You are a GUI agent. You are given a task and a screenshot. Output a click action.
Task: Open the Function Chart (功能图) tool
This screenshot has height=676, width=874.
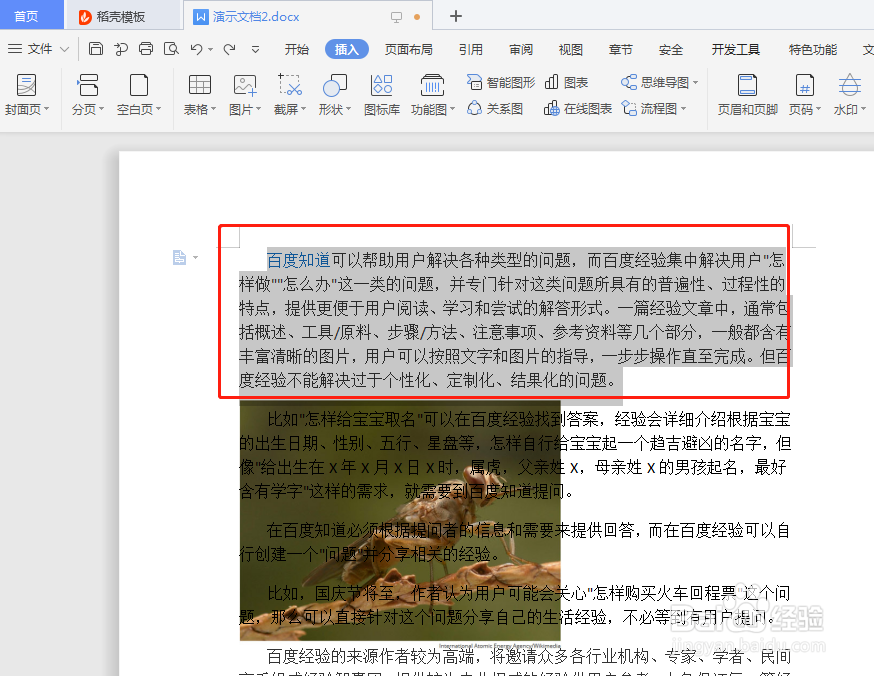(x=433, y=95)
